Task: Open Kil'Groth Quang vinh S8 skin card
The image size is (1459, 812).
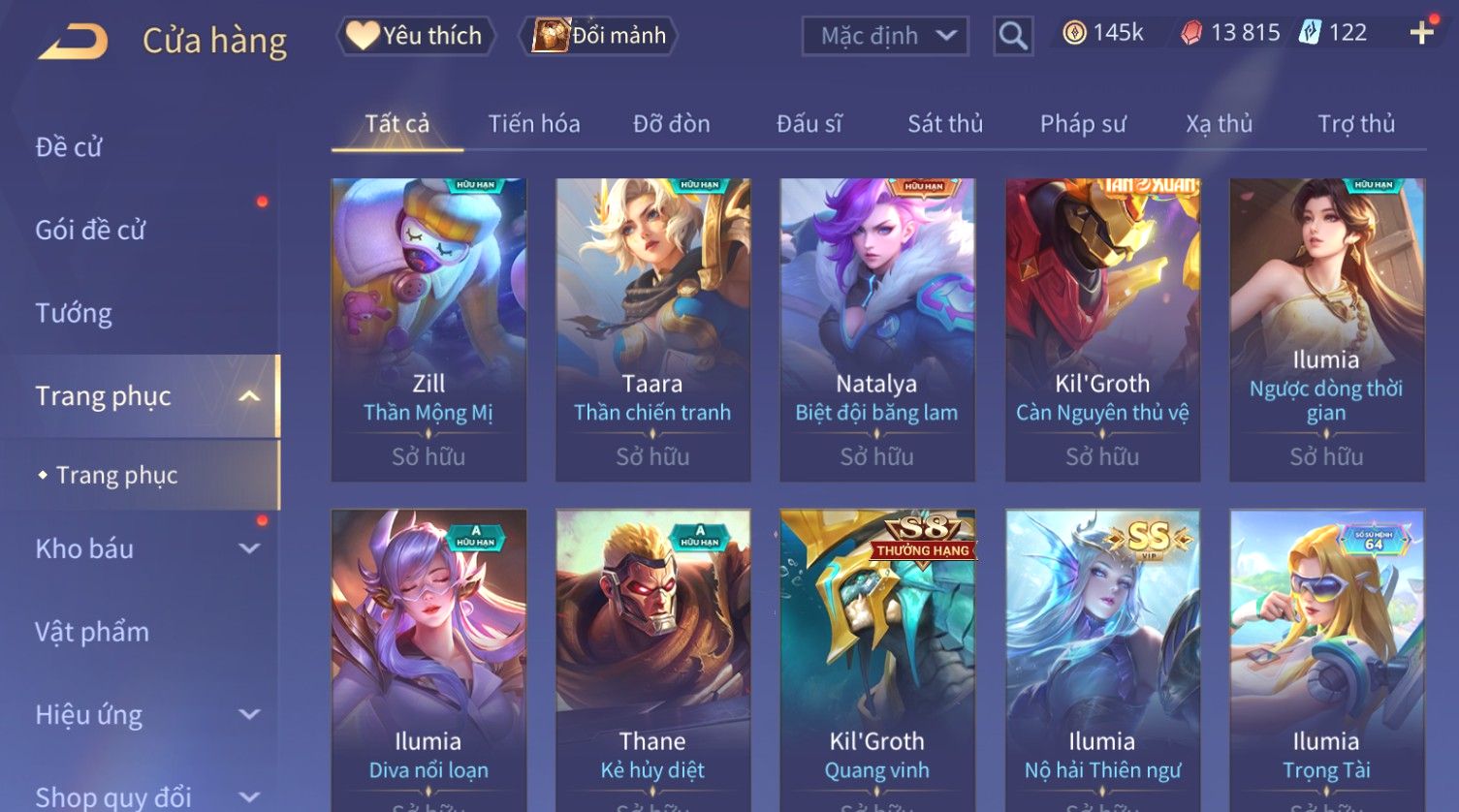Action: 877,661
